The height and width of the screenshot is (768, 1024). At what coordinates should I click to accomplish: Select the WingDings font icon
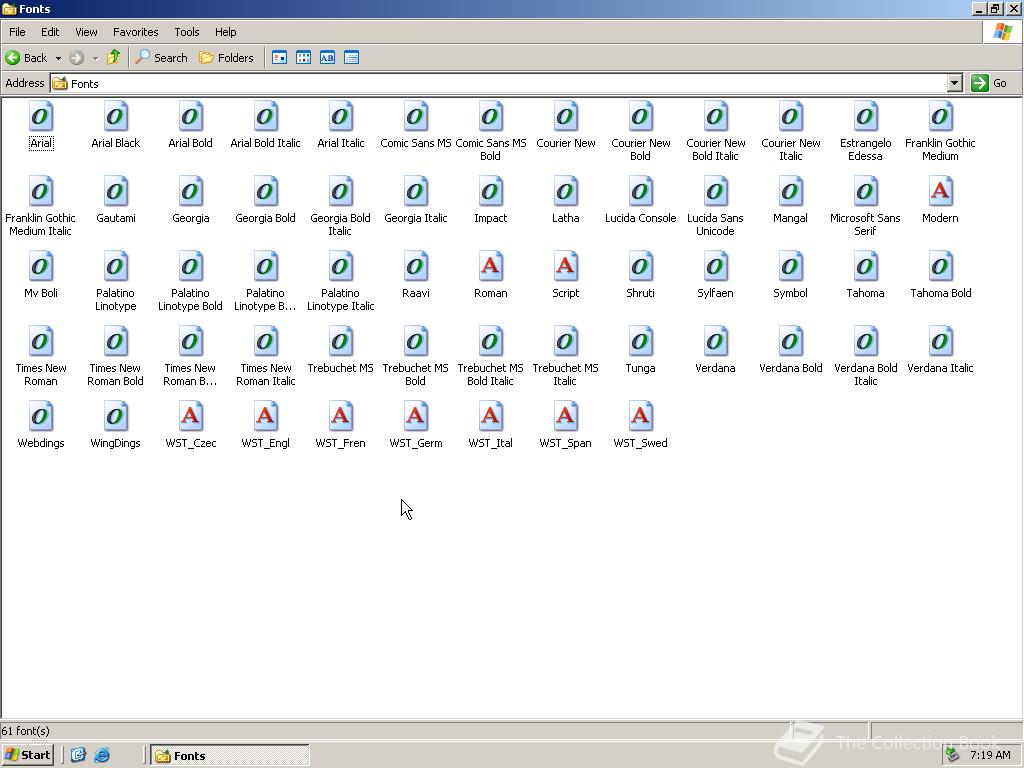click(x=116, y=417)
